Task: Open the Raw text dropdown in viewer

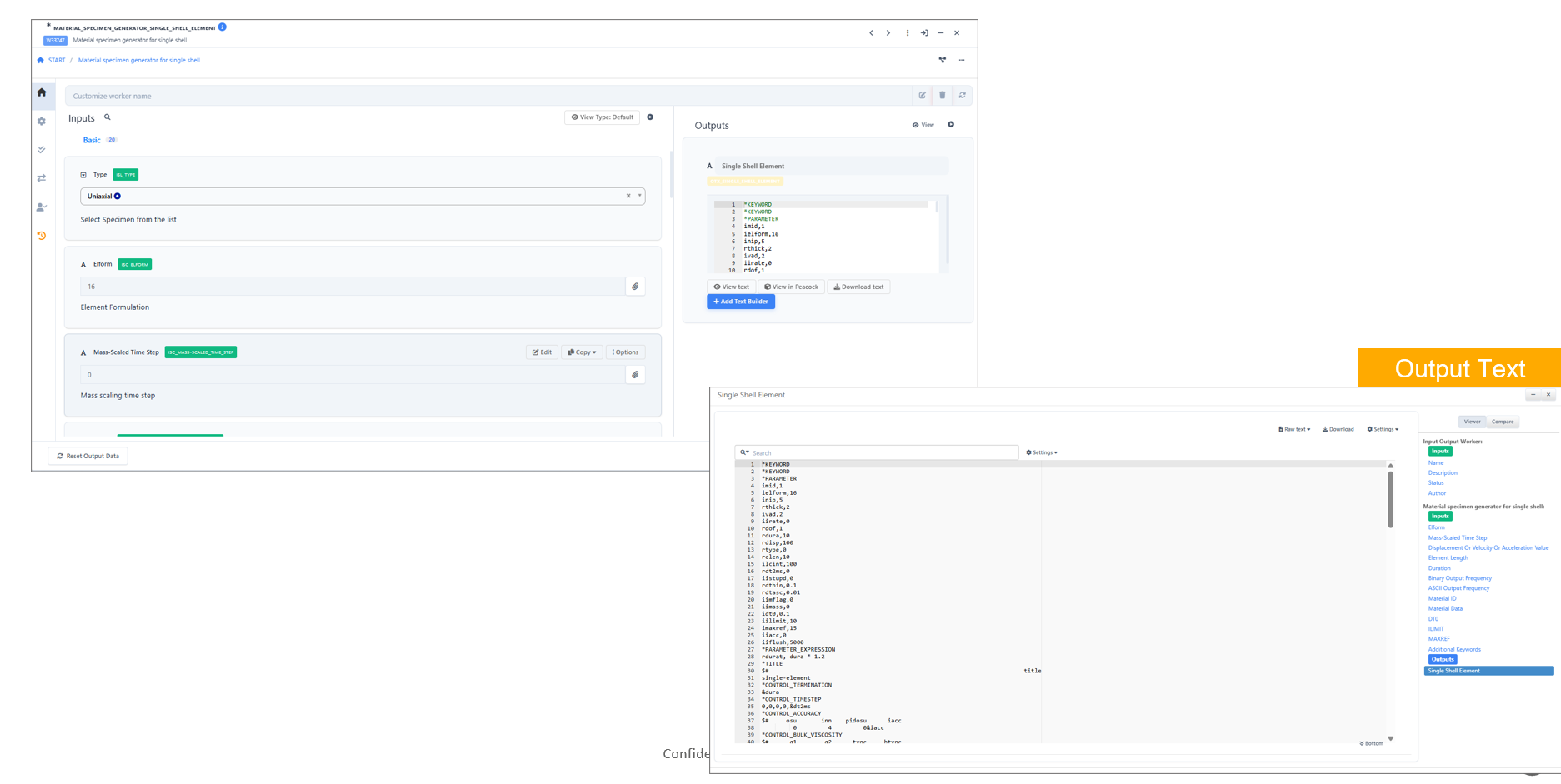Action: (x=1294, y=429)
